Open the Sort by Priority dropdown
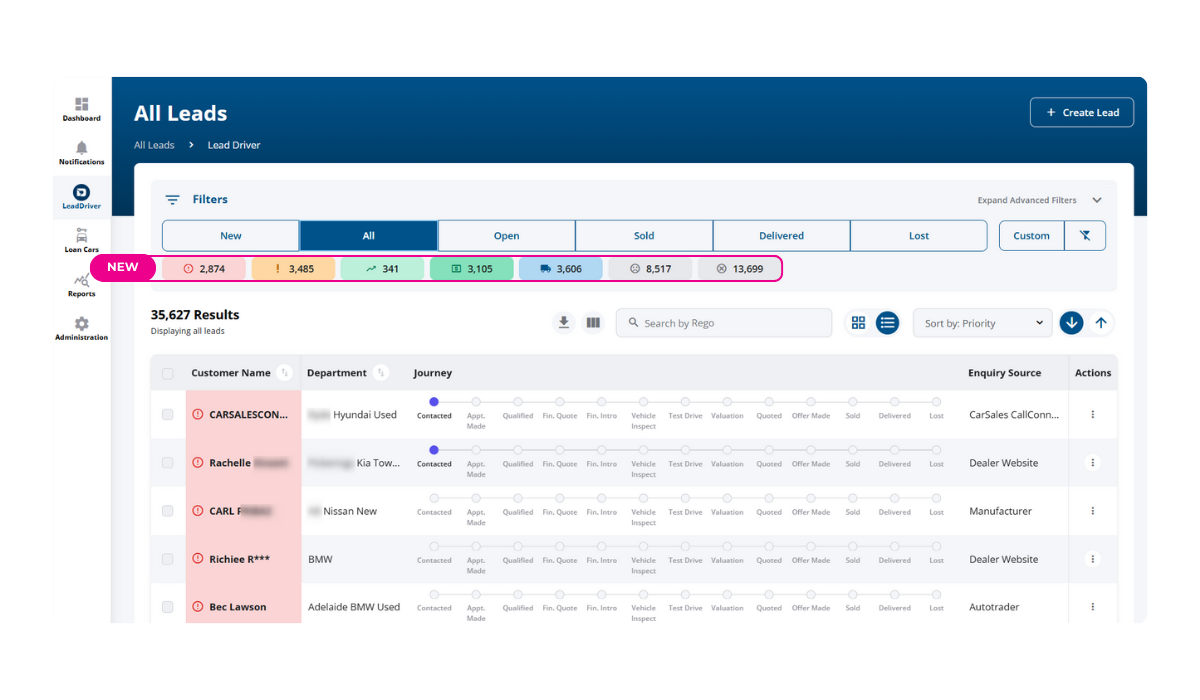 [x=982, y=323]
